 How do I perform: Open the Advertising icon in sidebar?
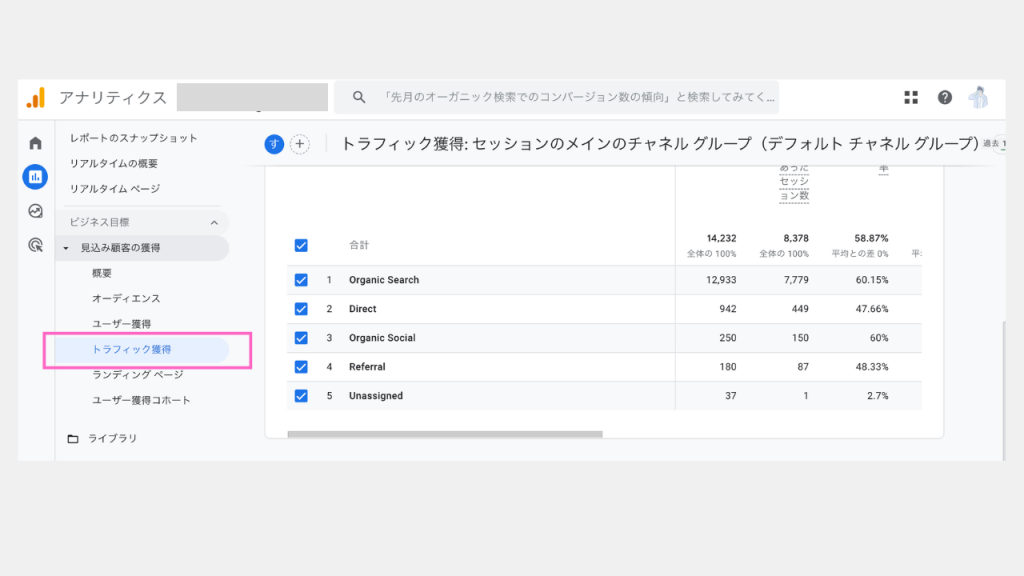pos(35,245)
